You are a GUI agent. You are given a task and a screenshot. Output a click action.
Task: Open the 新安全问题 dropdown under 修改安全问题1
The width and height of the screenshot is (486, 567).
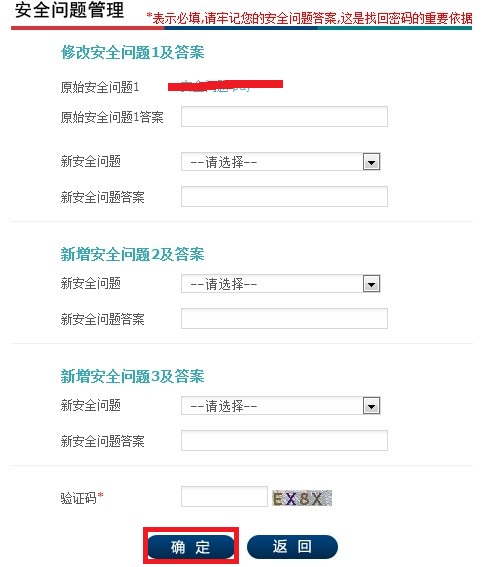[x=281, y=162]
